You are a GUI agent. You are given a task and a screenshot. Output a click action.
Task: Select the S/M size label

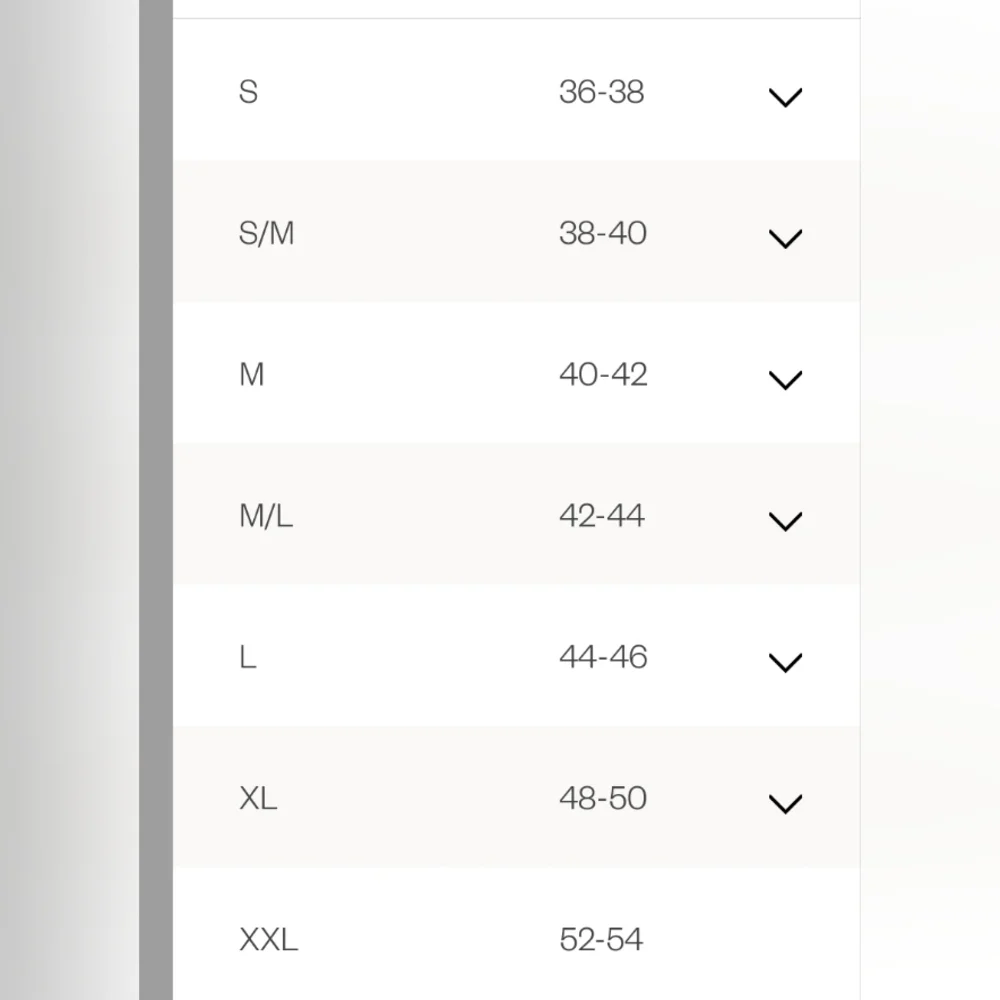(x=267, y=233)
